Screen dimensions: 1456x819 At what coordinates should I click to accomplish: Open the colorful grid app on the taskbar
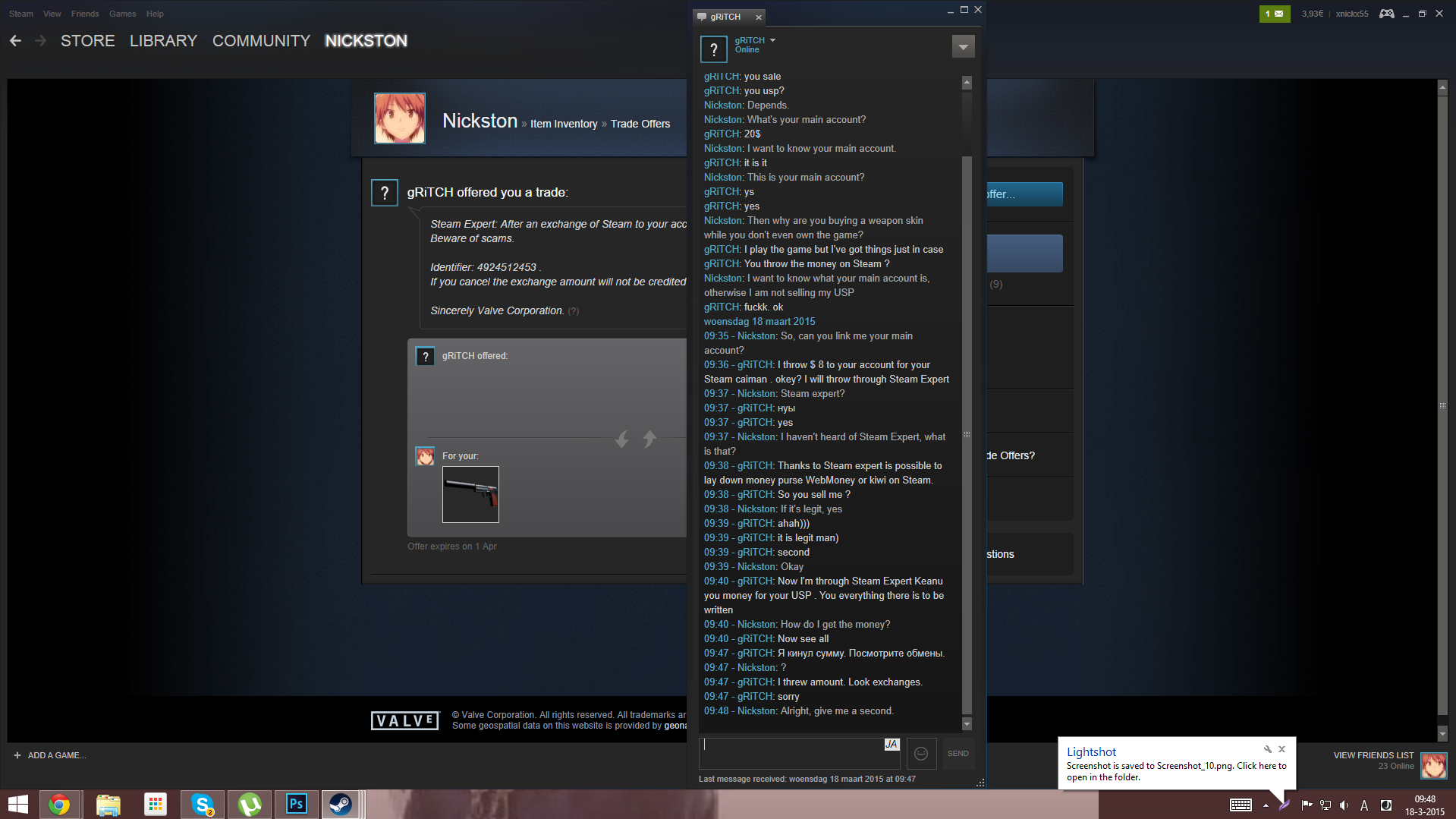pyautogui.click(x=156, y=805)
